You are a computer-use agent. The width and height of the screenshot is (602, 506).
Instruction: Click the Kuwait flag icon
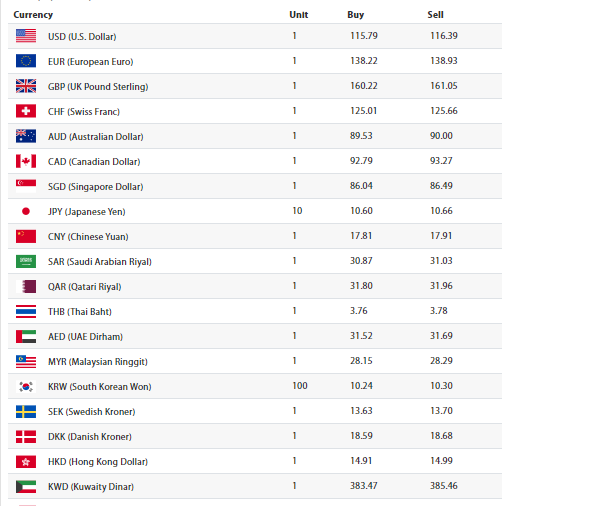26,486
